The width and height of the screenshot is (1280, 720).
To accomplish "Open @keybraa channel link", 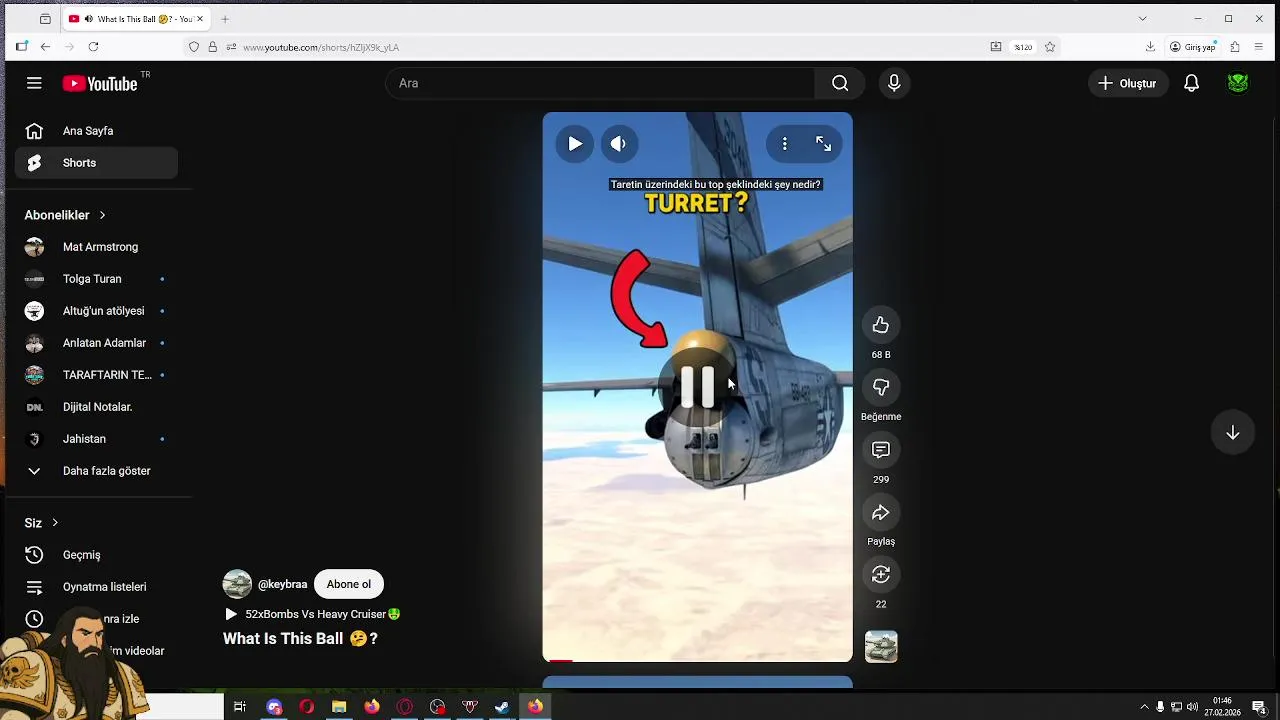I will [282, 584].
